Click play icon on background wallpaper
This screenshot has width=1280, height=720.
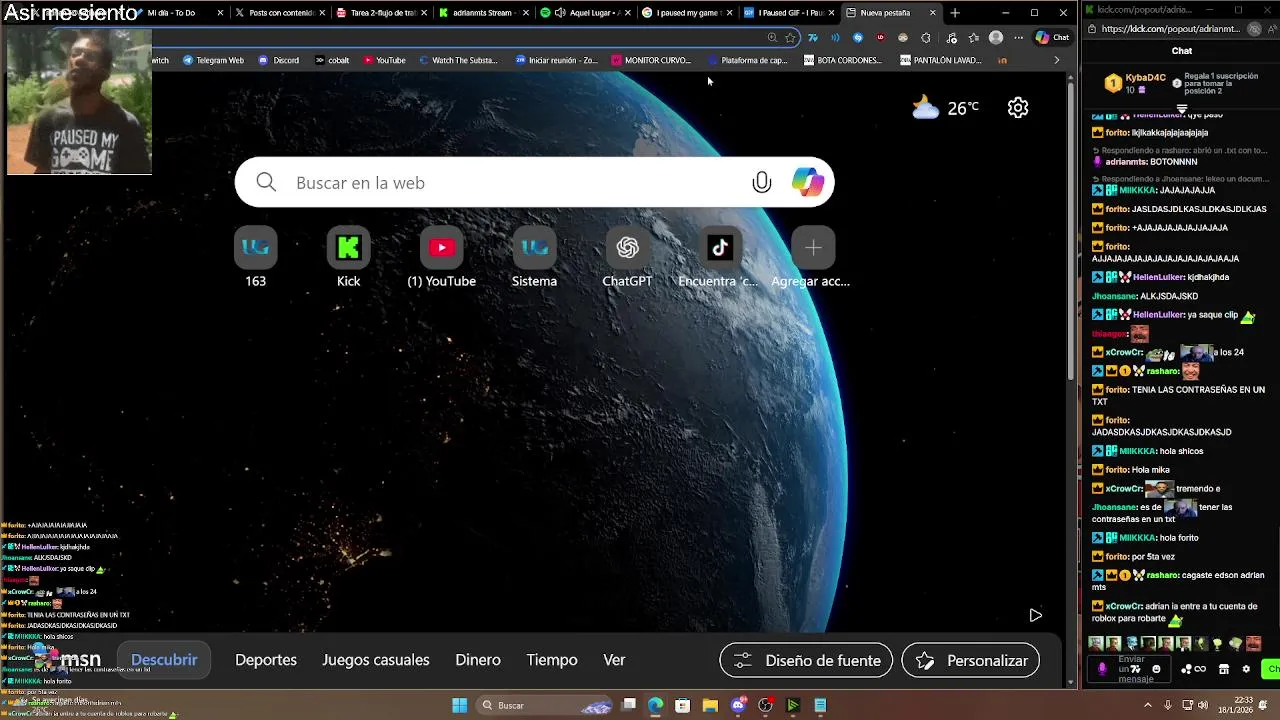[x=1035, y=615]
